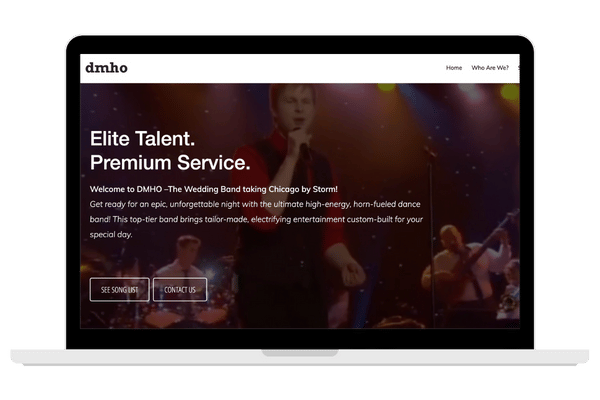Click the trumpet player at the right edge

511,287
